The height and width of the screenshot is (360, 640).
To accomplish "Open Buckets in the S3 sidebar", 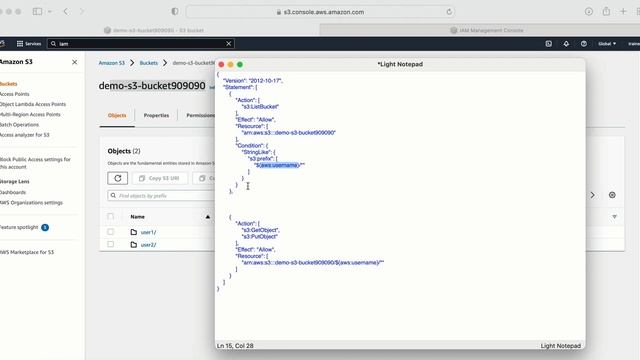I will [8, 84].
